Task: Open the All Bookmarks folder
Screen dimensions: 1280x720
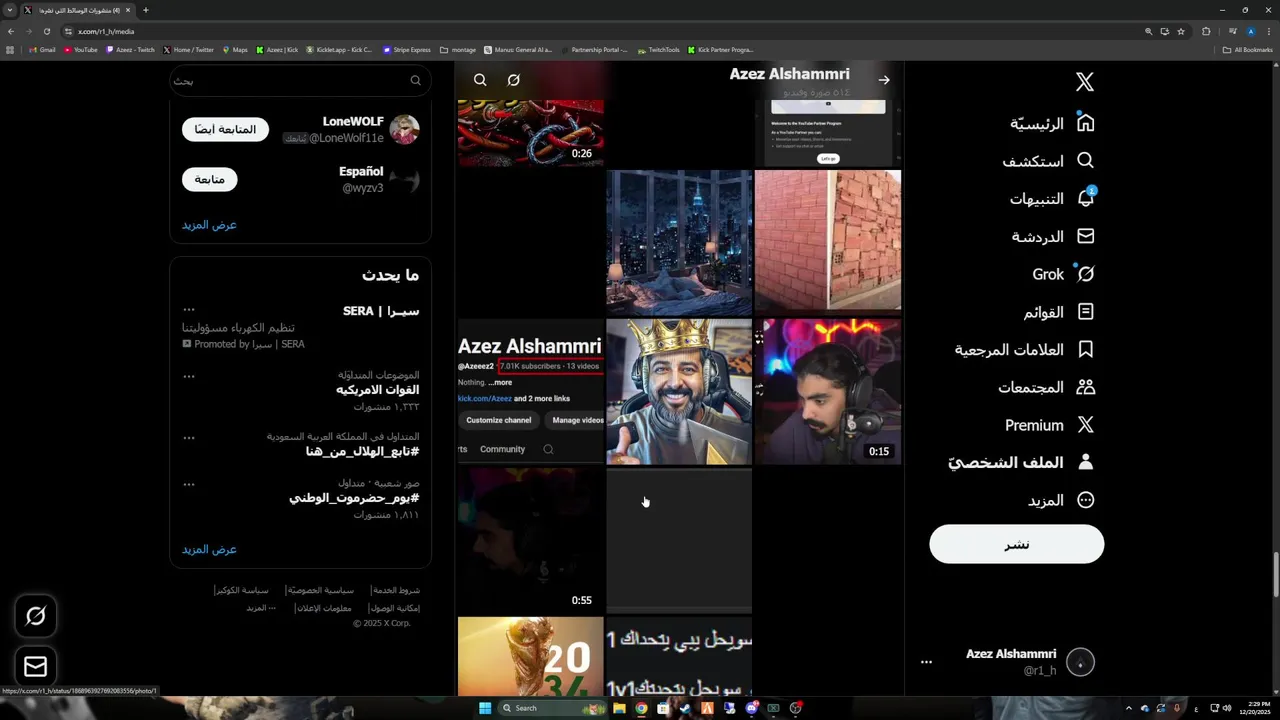Action: [x=1247, y=49]
